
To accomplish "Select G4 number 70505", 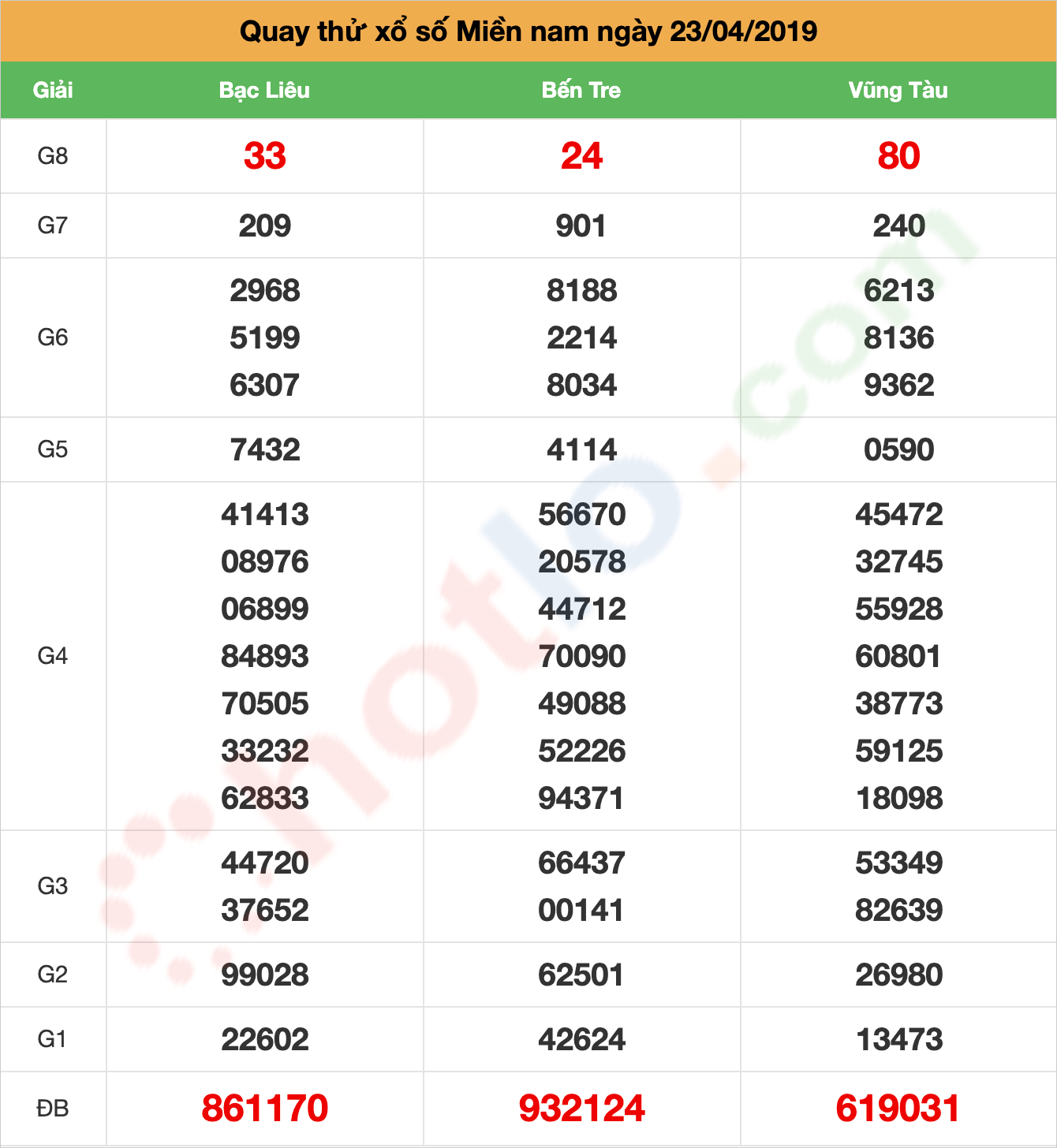I will tap(264, 704).
